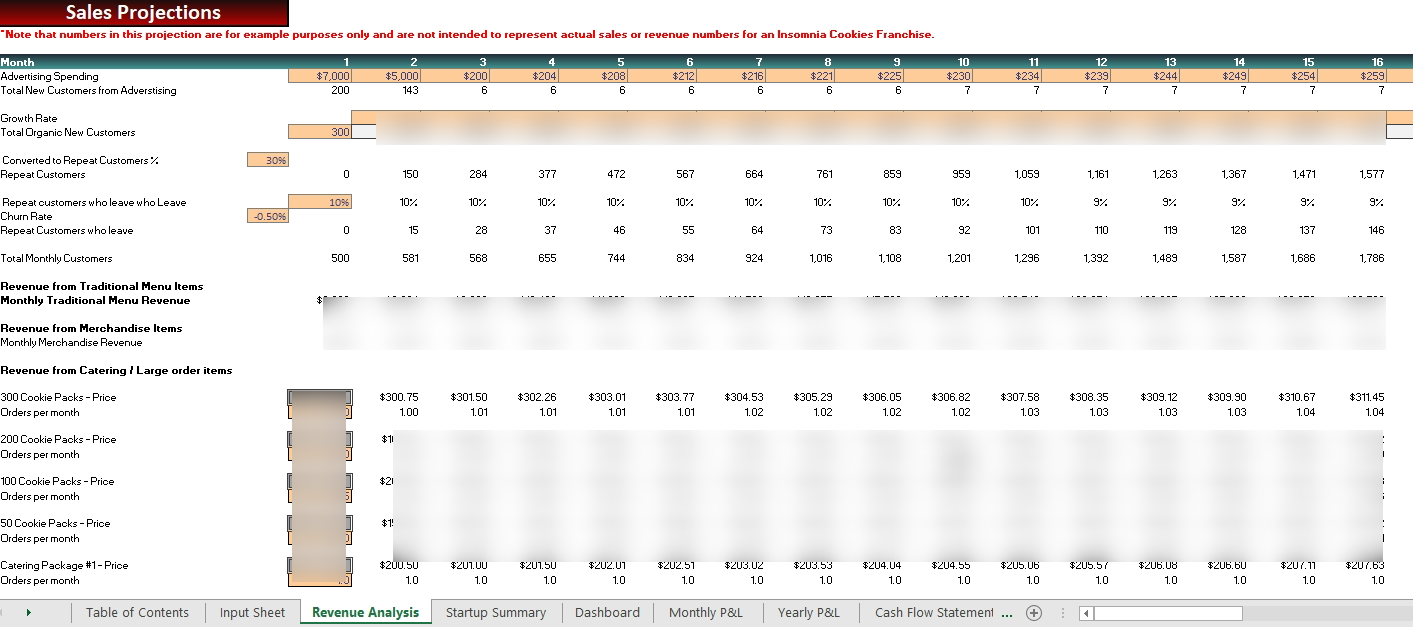
Task: Click the Advertising Spending row label
Action: click(50, 76)
